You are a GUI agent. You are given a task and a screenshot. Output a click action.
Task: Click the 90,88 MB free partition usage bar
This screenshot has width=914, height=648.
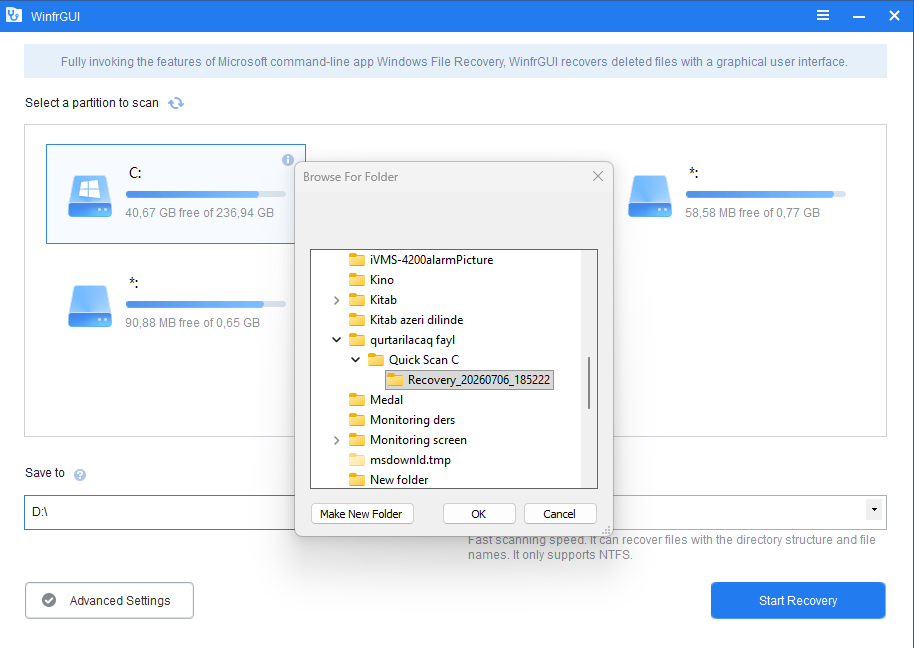[x=206, y=304]
